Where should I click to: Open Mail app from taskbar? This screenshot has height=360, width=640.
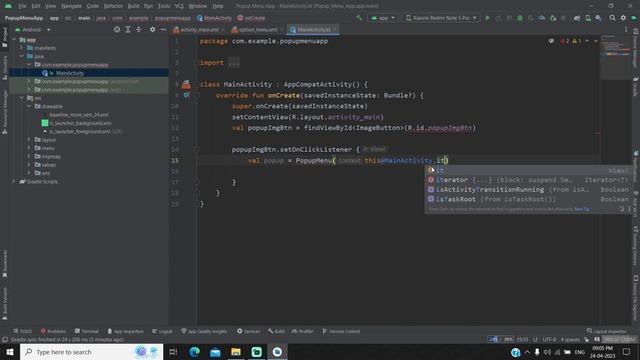point(215,352)
